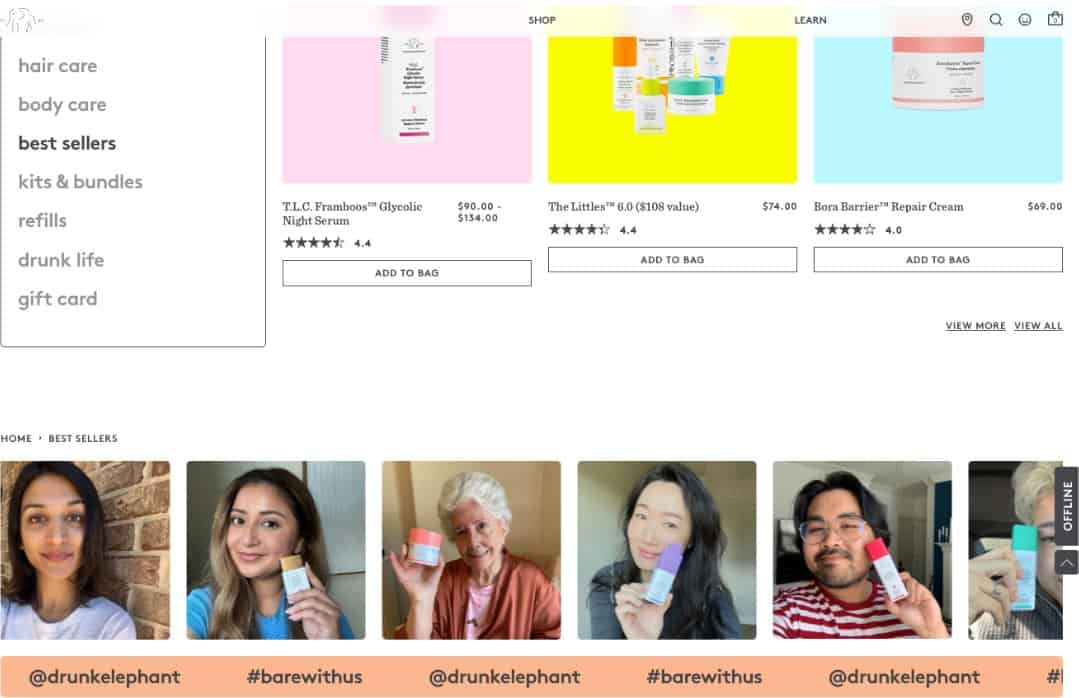
Task: Click the VIEW ALL link
Action: 1038,326
